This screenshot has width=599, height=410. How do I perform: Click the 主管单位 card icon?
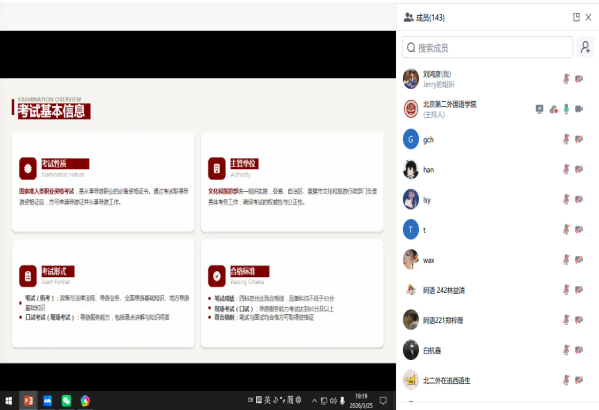tap(217, 169)
